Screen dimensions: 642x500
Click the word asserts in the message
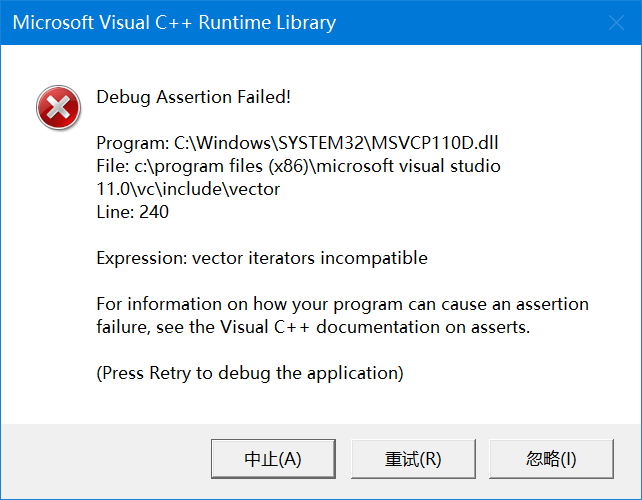pos(504,327)
